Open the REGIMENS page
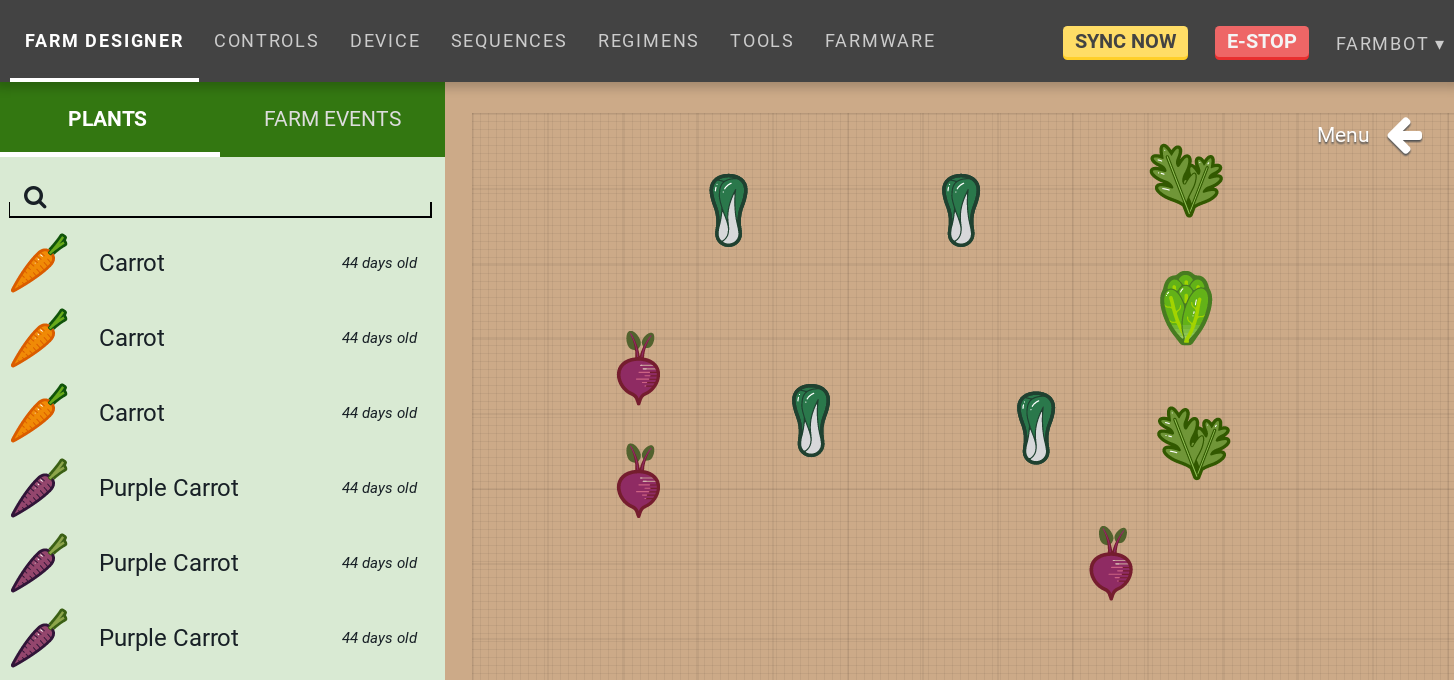 [x=648, y=41]
